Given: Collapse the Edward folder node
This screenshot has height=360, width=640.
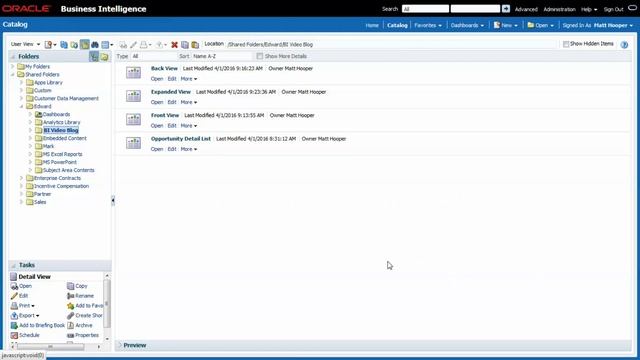Looking at the screenshot, I should coord(21,107).
